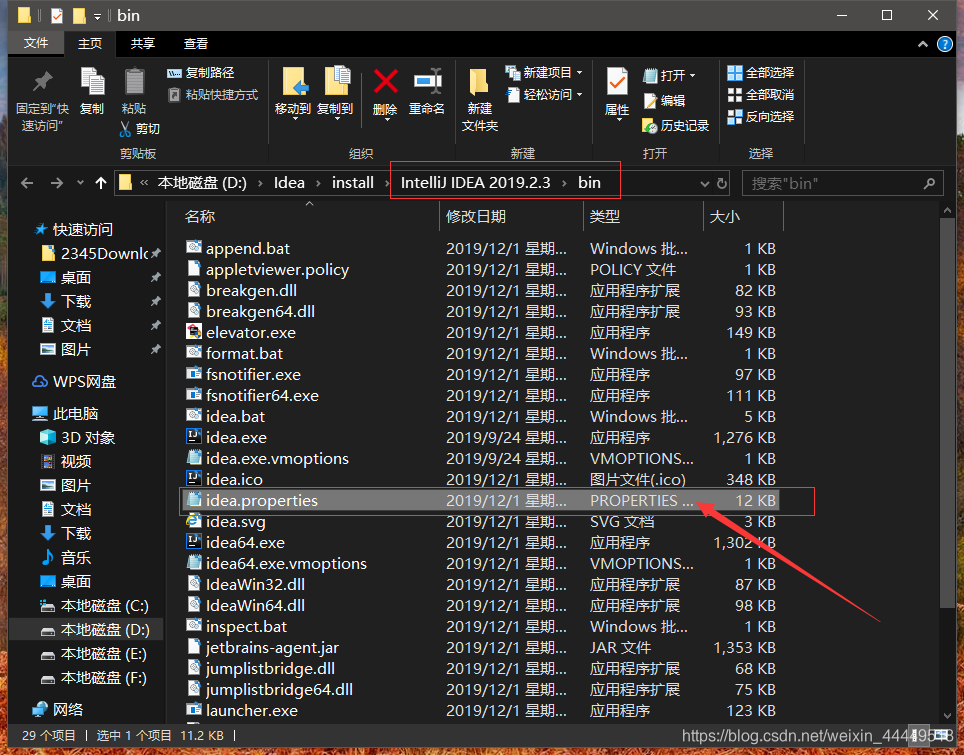
Task: Switch to the Share (共享) tab
Action: [143, 44]
